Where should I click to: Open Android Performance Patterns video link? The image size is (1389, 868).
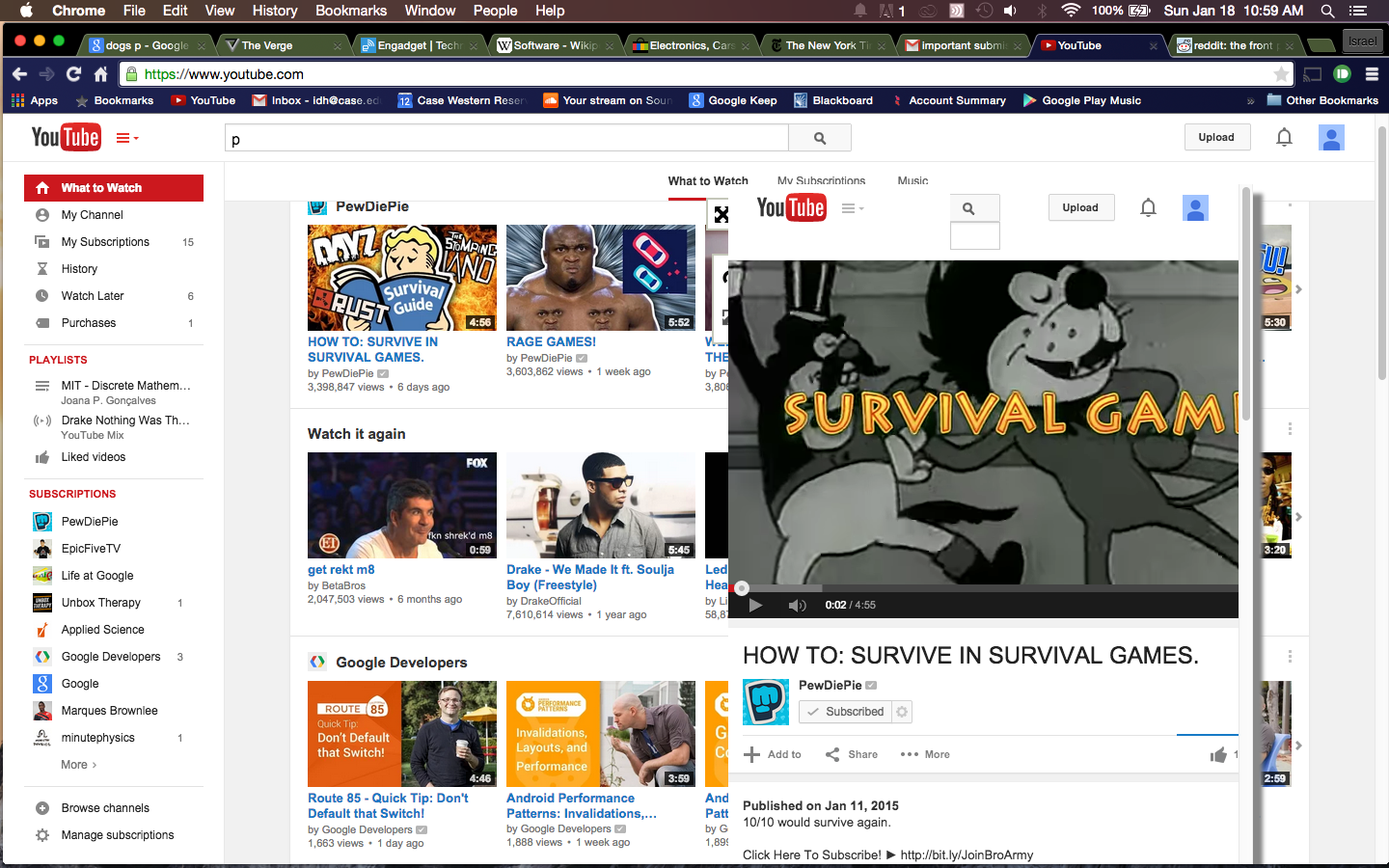click(582, 805)
